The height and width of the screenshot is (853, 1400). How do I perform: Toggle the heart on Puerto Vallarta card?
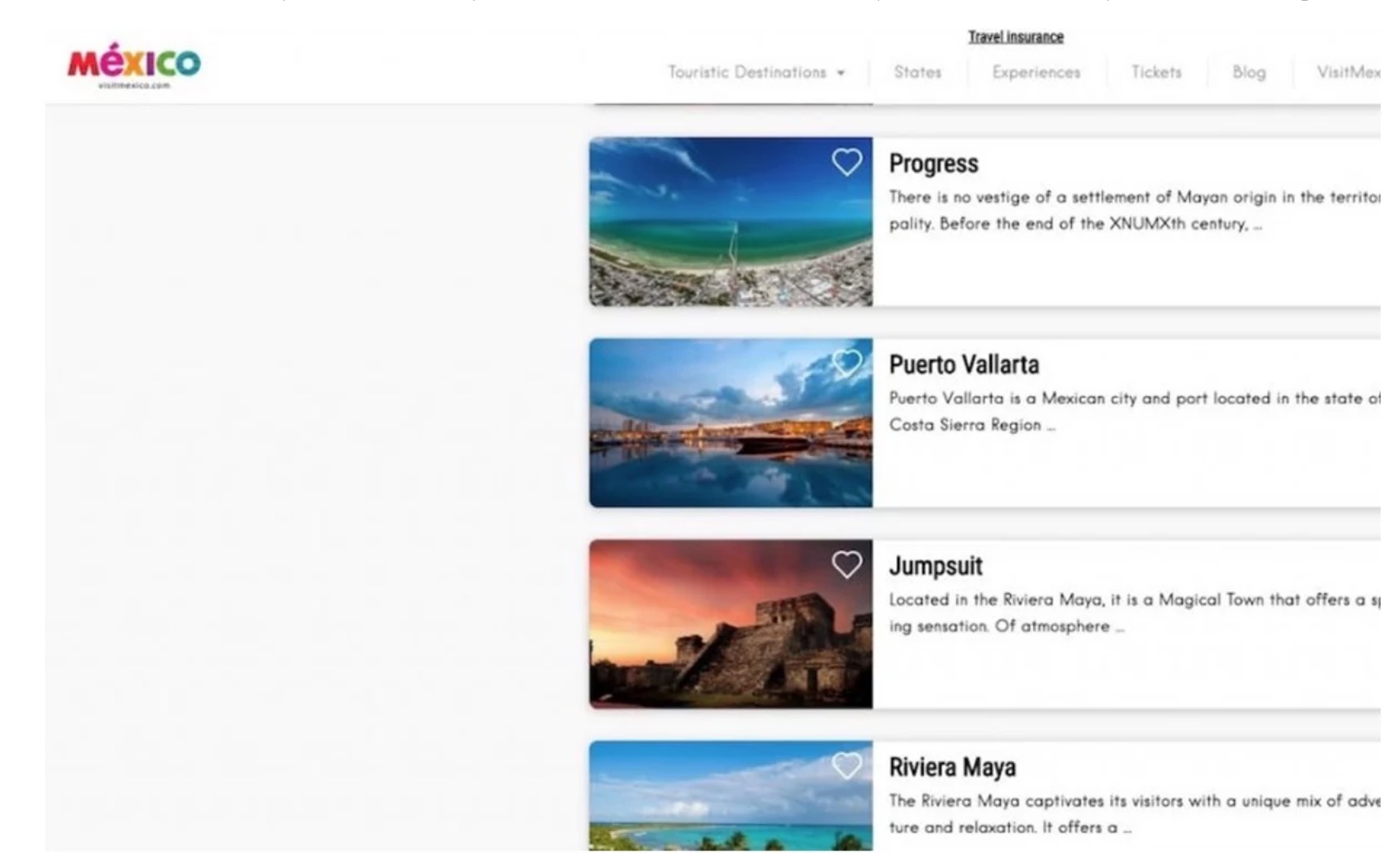[846, 363]
